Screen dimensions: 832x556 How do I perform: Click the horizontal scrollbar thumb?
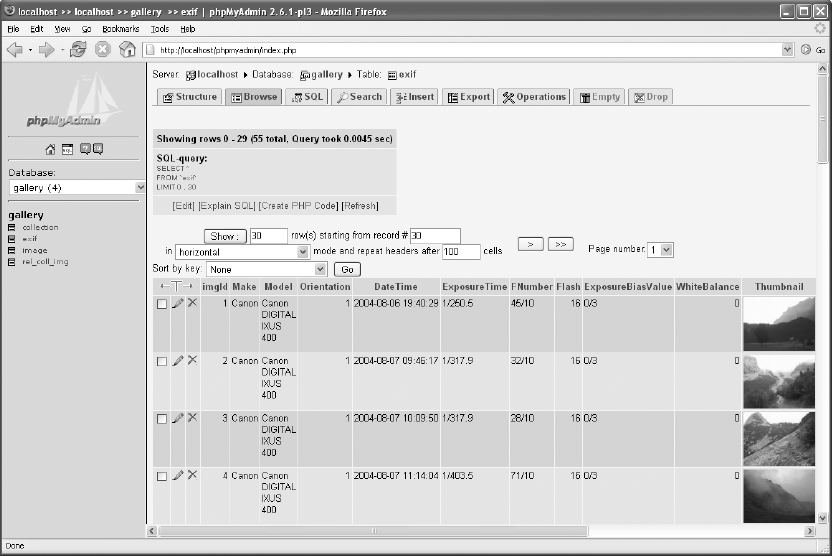373,531
